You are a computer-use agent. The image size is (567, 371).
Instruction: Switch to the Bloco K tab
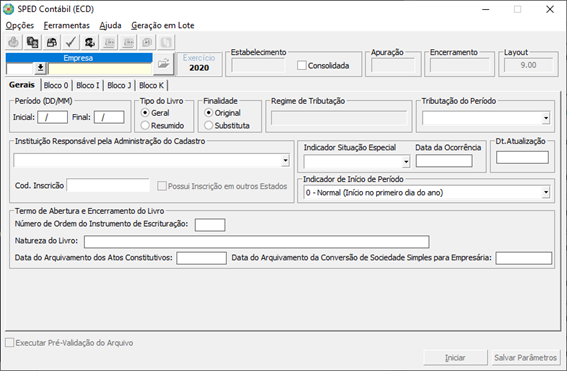(151, 85)
